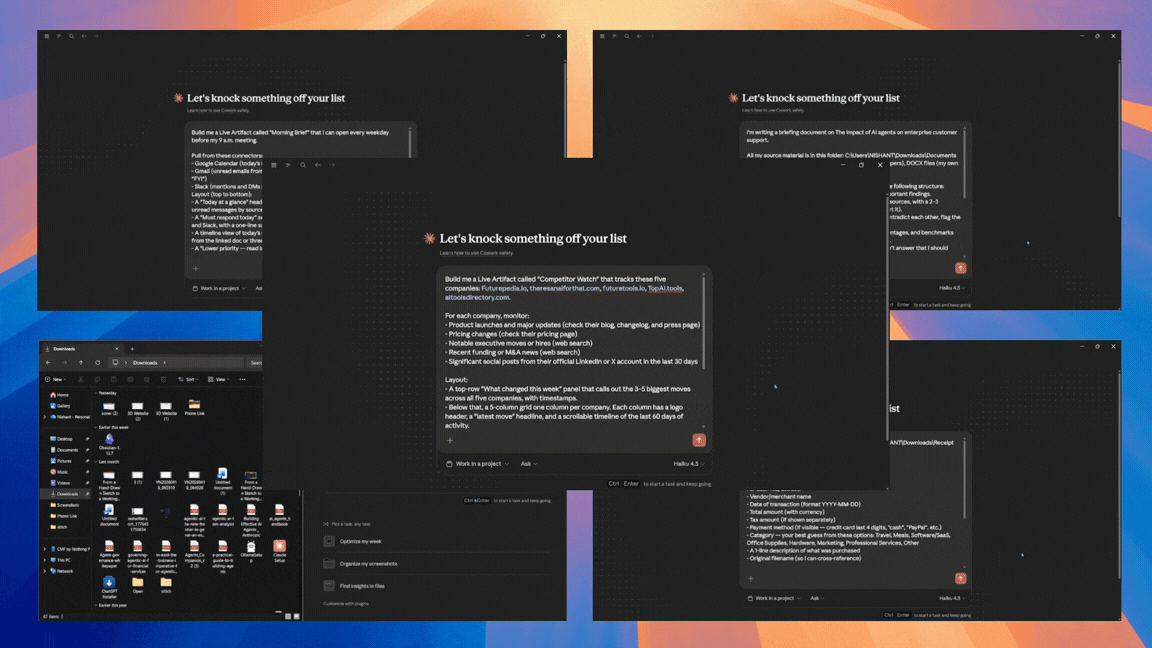This screenshot has width=1152, height=648.
Task: Open Haiku 4.5 model picker in receipt window
Action: 952,598
